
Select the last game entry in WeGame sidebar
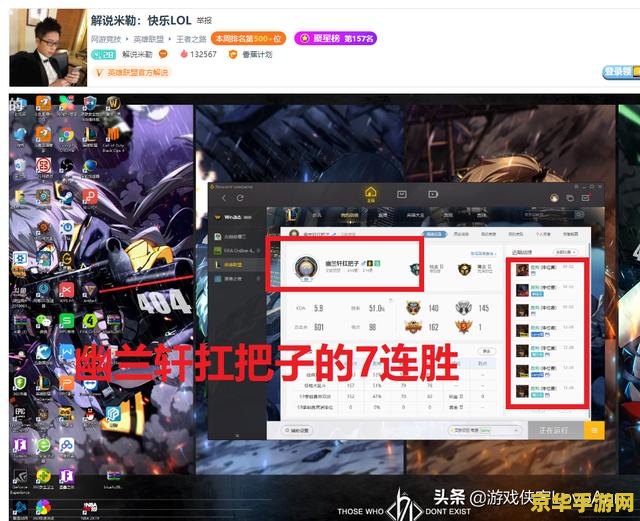pyautogui.click(x=237, y=278)
